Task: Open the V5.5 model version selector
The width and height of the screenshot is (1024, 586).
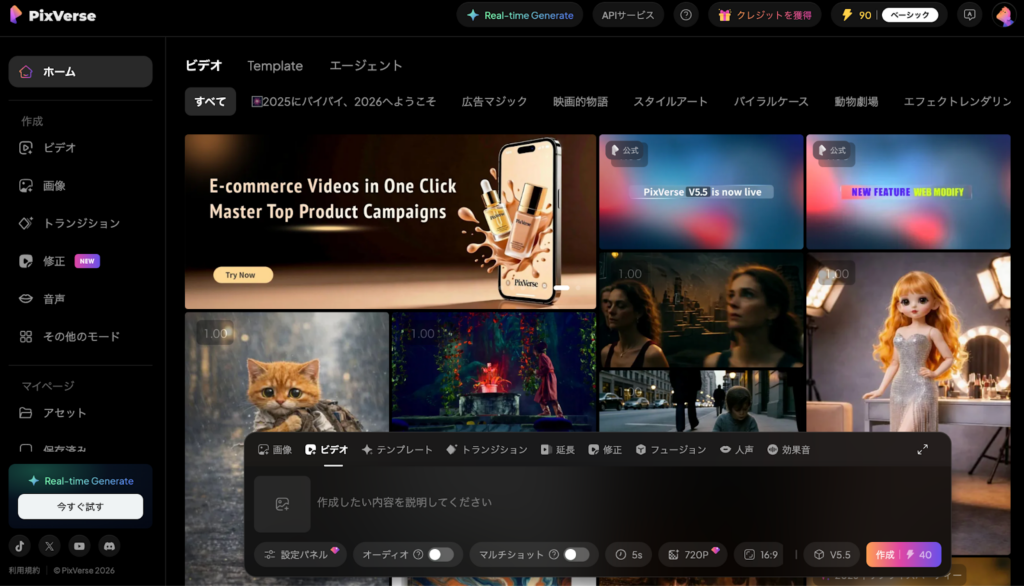Action: coord(831,553)
